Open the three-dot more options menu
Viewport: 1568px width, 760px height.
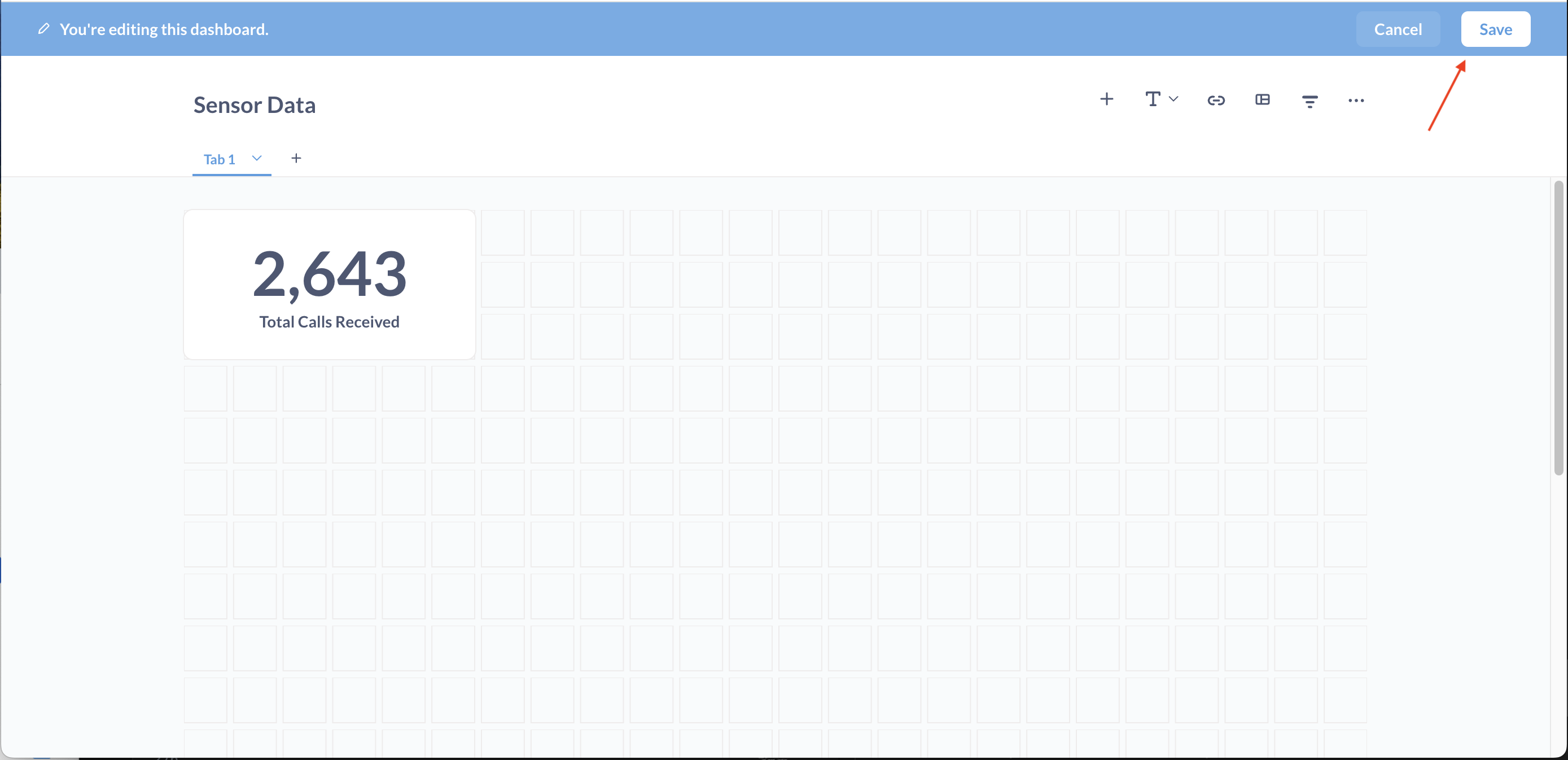[x=1356, y=101]
